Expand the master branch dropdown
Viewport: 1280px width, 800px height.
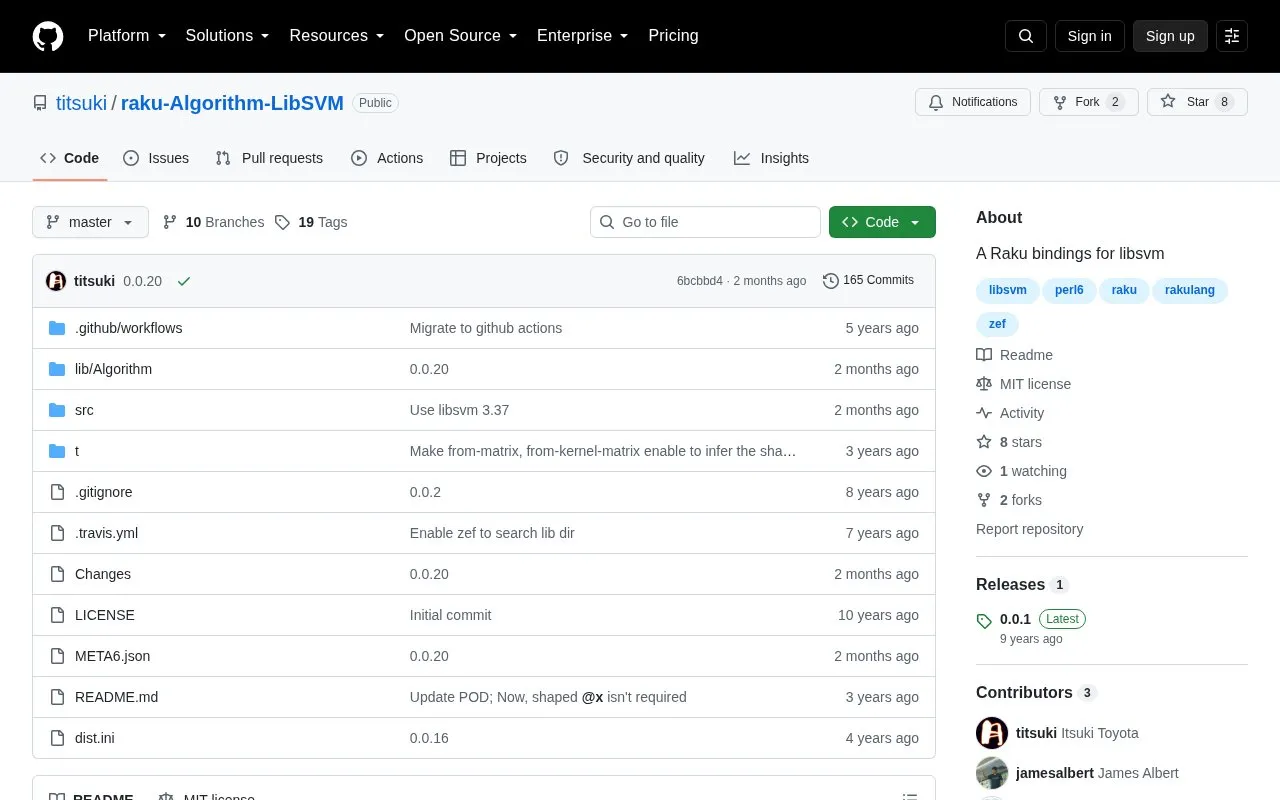pyautogui.click(x=90, y=222)
